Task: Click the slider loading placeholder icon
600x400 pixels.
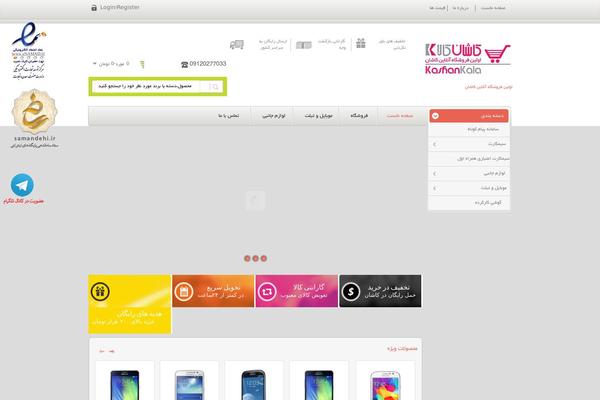Action: tap(255, 200)
